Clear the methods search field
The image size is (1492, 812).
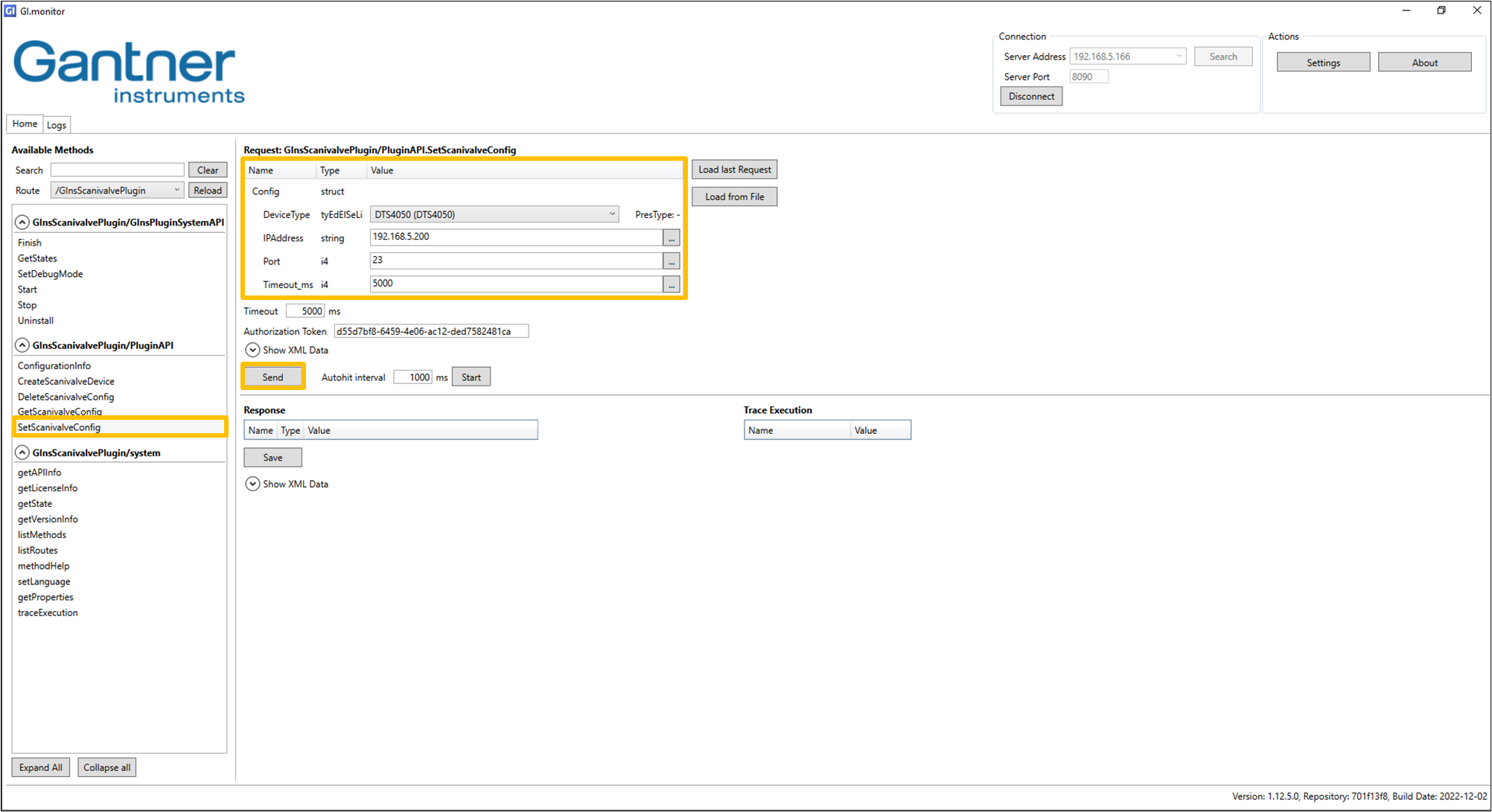pyautogui.click(x=208, y=169)
